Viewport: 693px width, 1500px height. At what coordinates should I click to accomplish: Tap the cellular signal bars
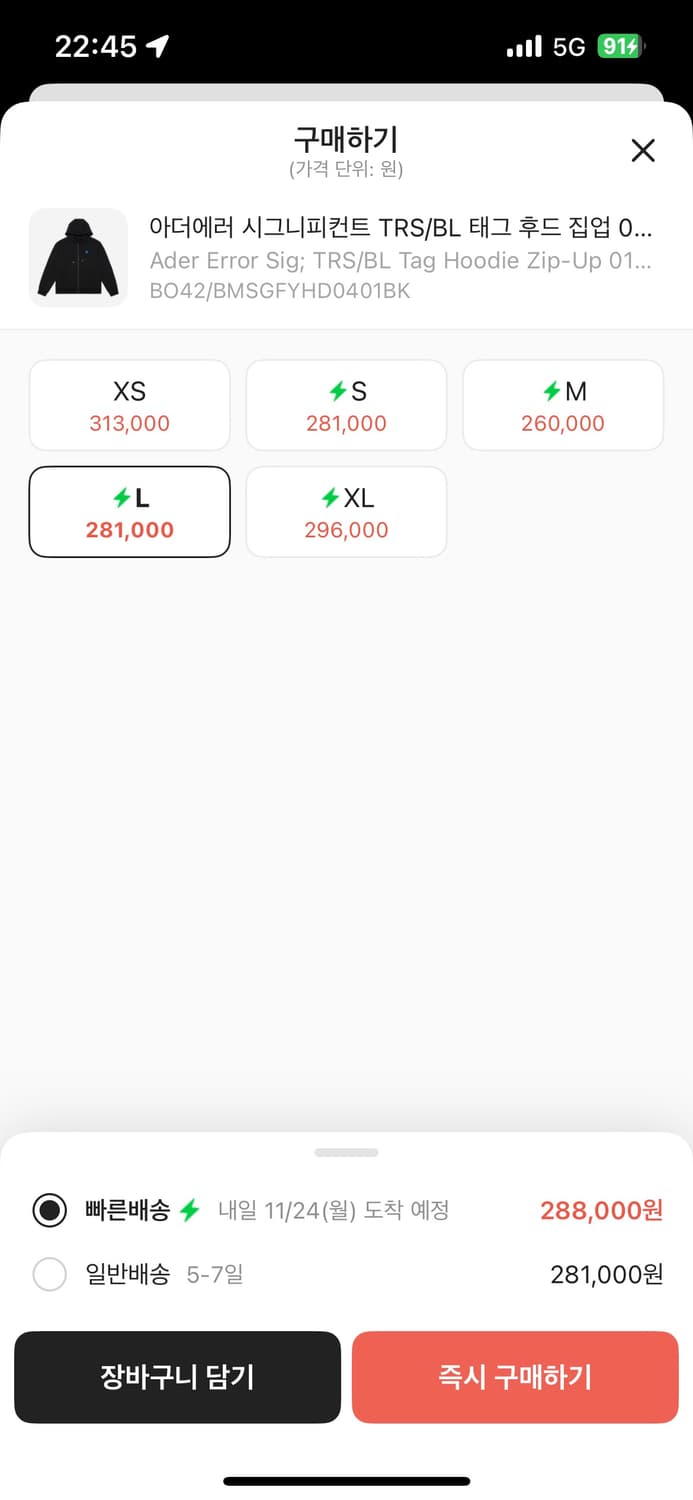pos(524,47)
